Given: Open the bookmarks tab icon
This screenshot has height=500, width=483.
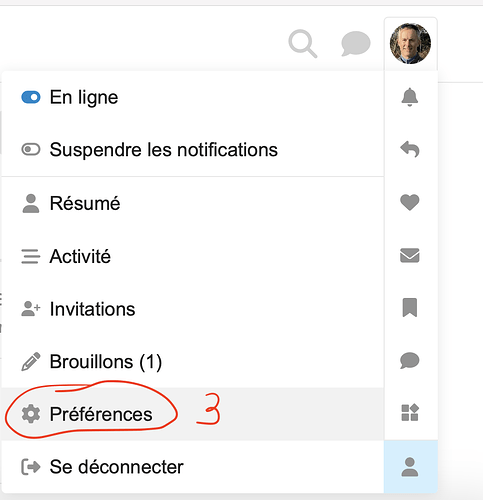Looking at the screenshot, I should click(410, 307).
